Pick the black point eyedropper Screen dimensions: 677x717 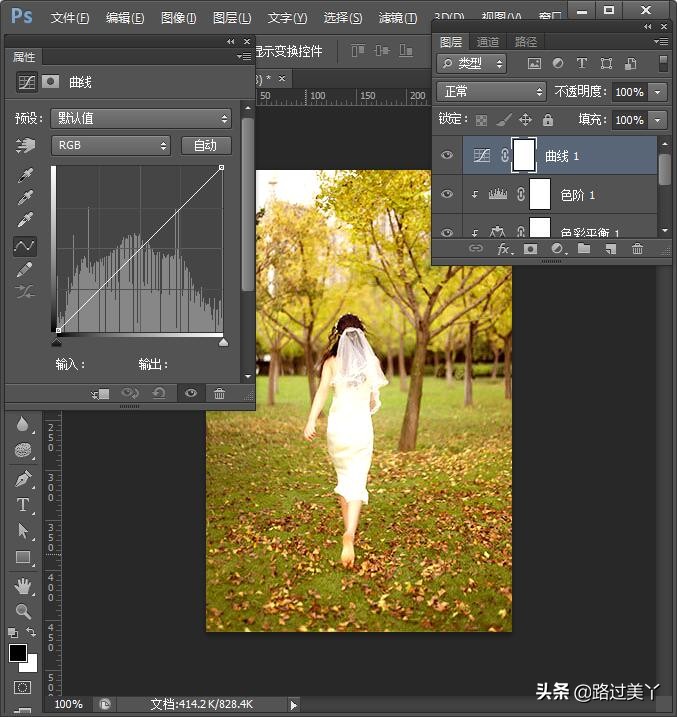pos(25,175)
